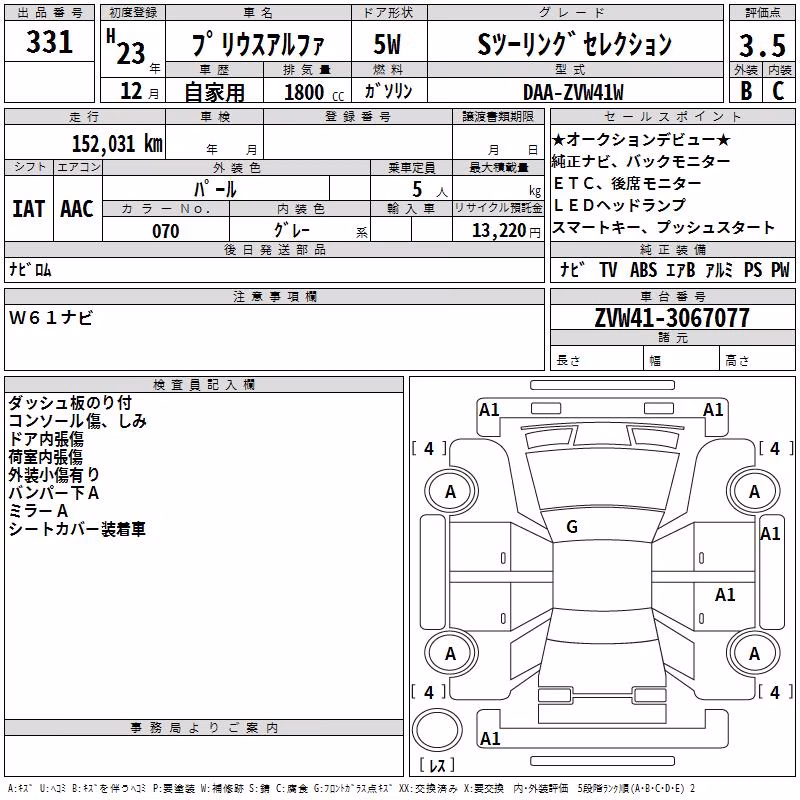Click the door shape value 5W

click(388, 44)
